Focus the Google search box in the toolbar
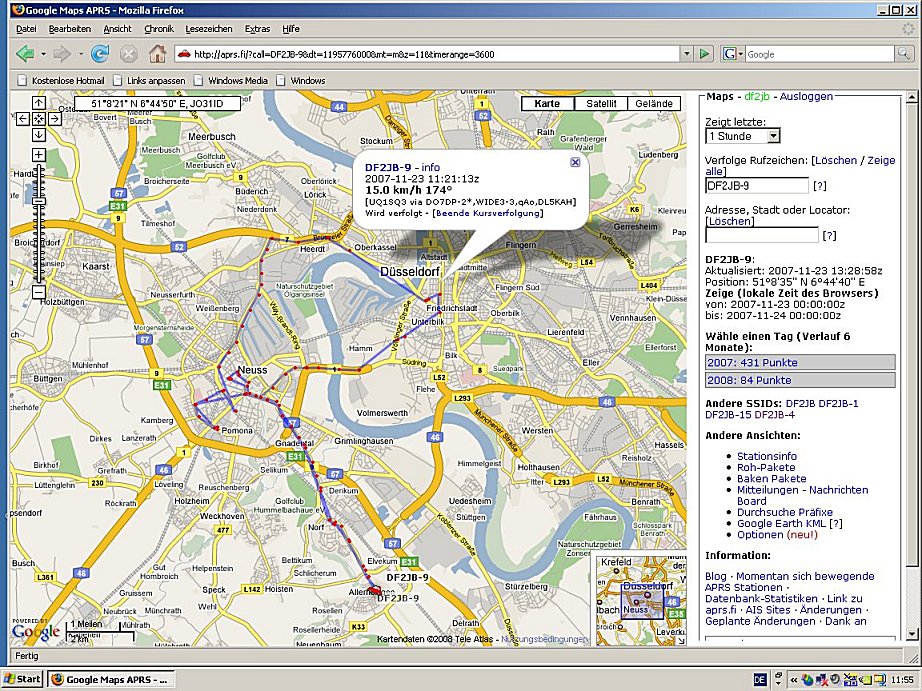The height and width of the screenshot is (691, 922). [x=820, y=54]
